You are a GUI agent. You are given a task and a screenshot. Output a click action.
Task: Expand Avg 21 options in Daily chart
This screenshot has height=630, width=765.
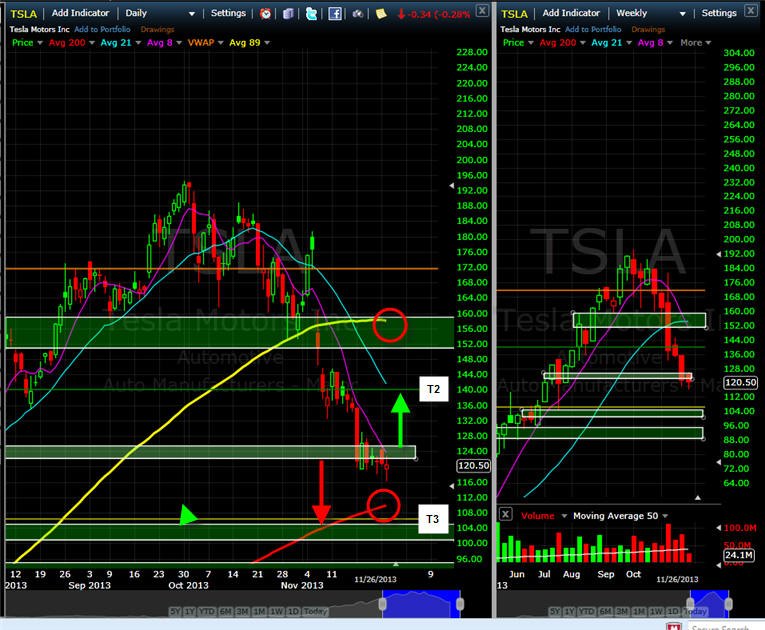tap(138, 43)
